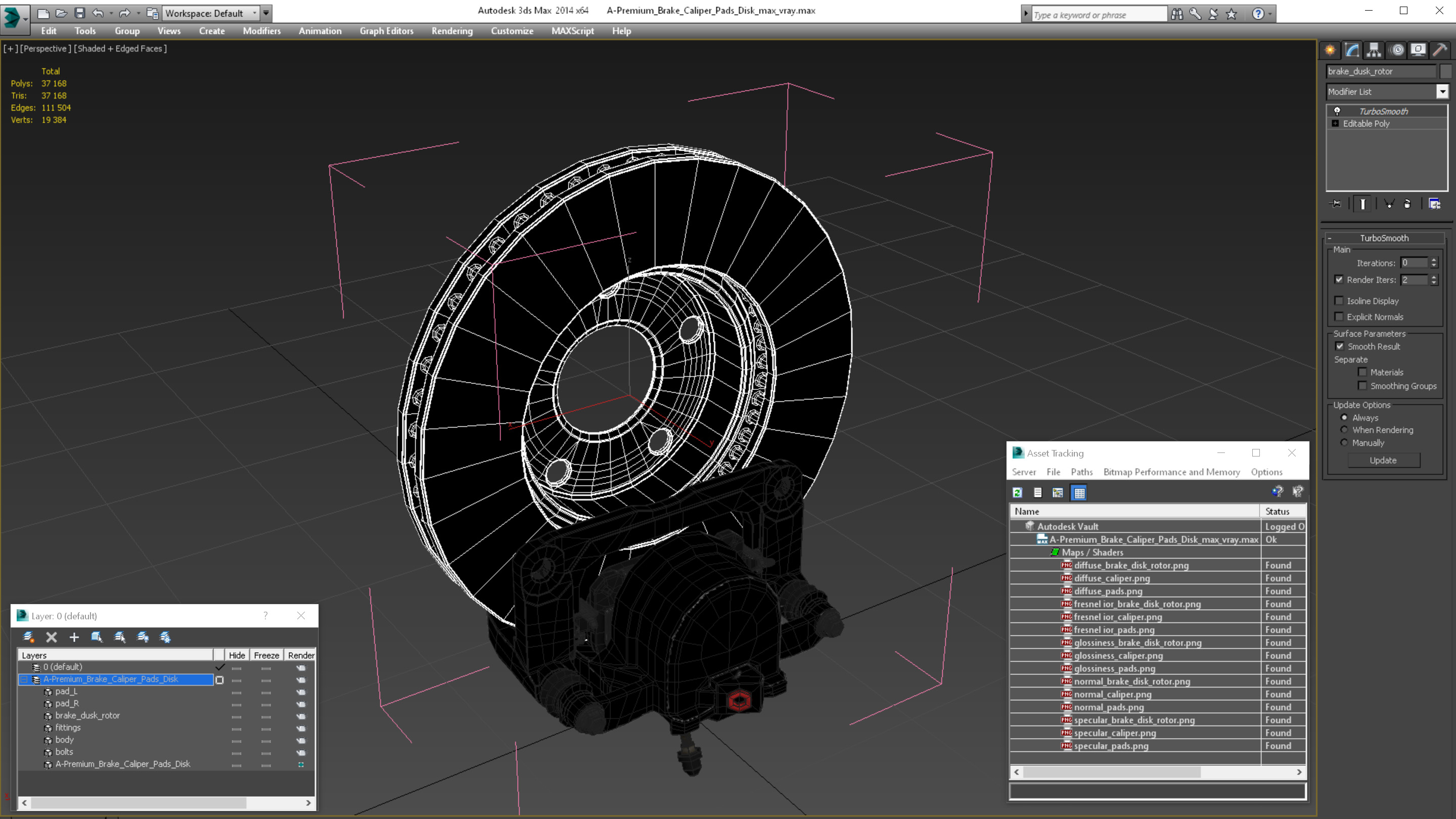This screenshot has height=819, width=1456.
Task: Enable the Isoline Display checkbox
Action: coord(1339,301)
